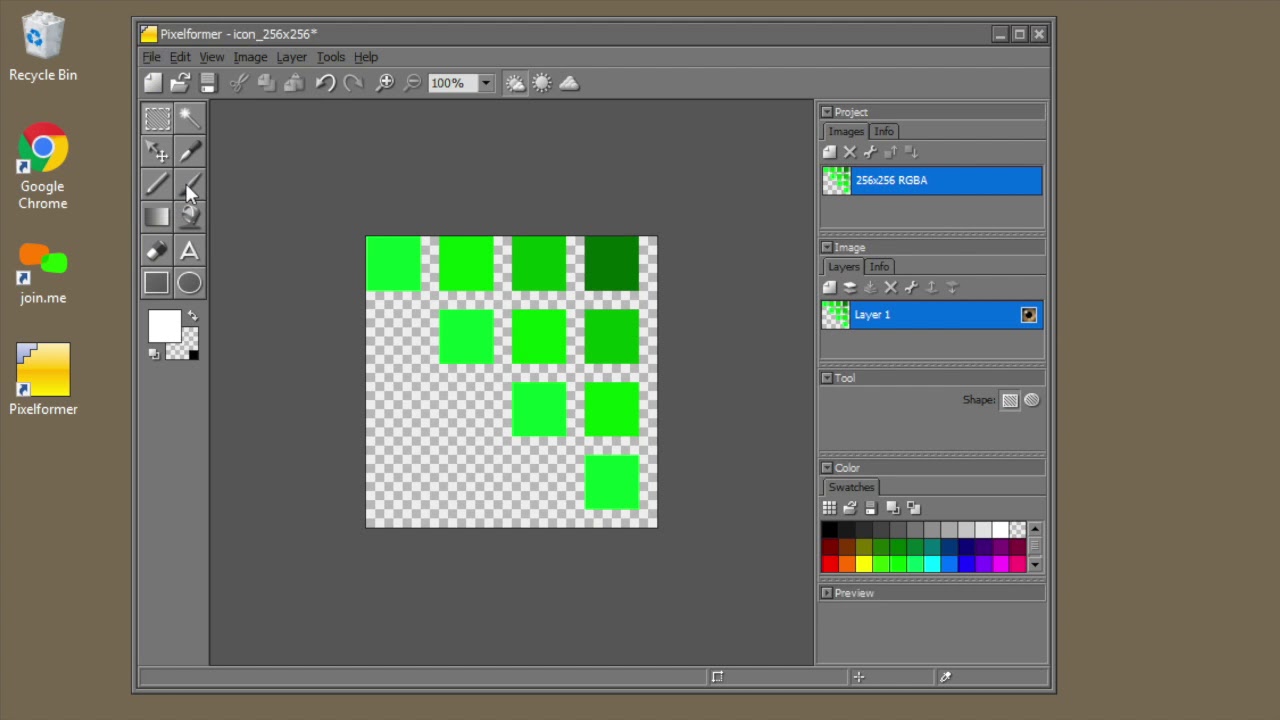1280x720 pixels.
Task: Pick the cyan color swatch
Action: [x=932, y=564]
